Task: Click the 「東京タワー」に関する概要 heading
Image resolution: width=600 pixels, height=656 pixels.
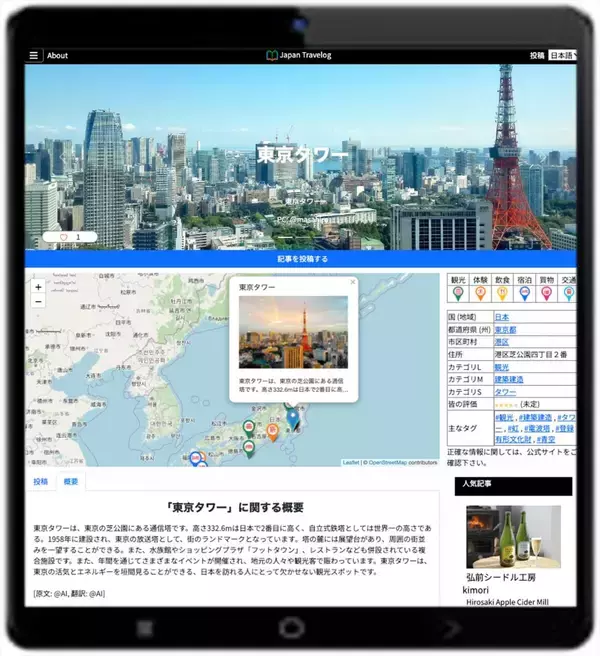Action: point(235,507)
